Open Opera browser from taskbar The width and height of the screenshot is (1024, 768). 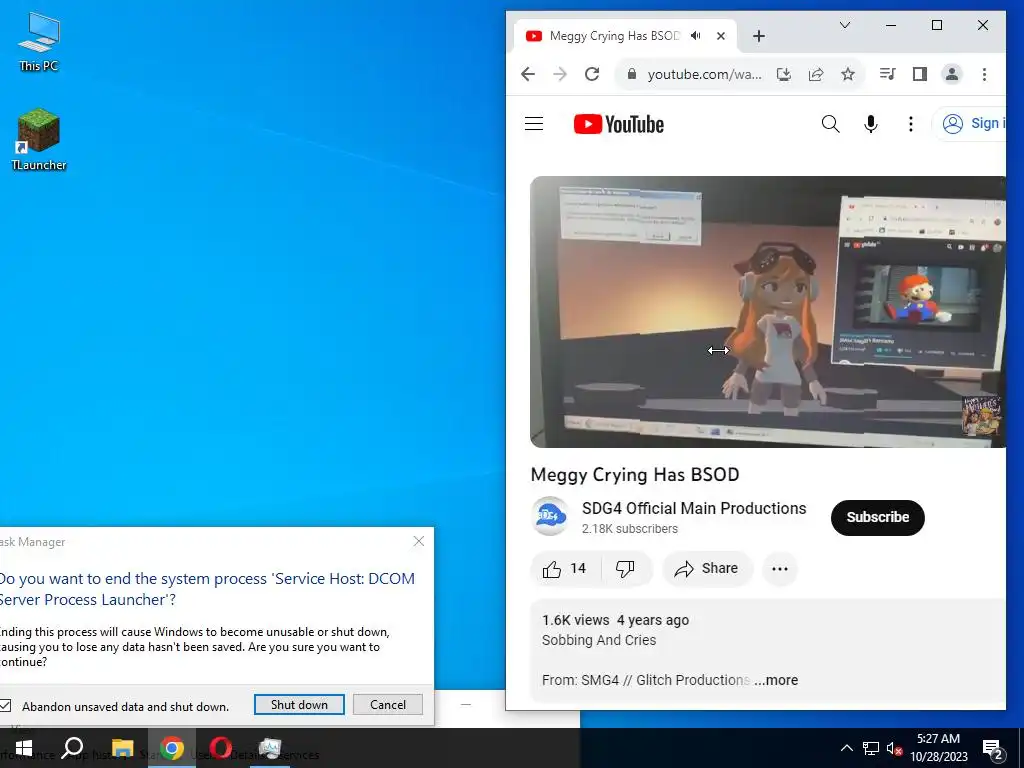(x=221, y=748)
